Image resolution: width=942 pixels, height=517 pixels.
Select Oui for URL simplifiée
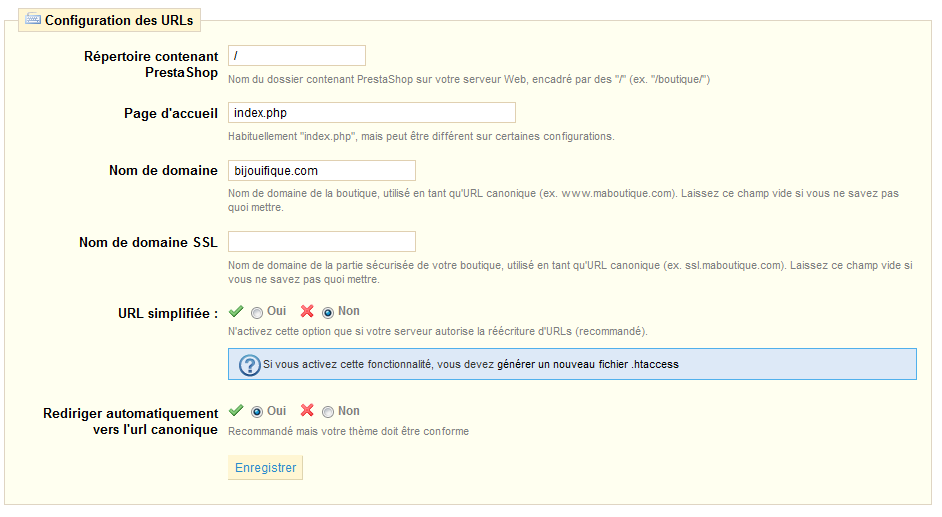click(x=257, y=313)
